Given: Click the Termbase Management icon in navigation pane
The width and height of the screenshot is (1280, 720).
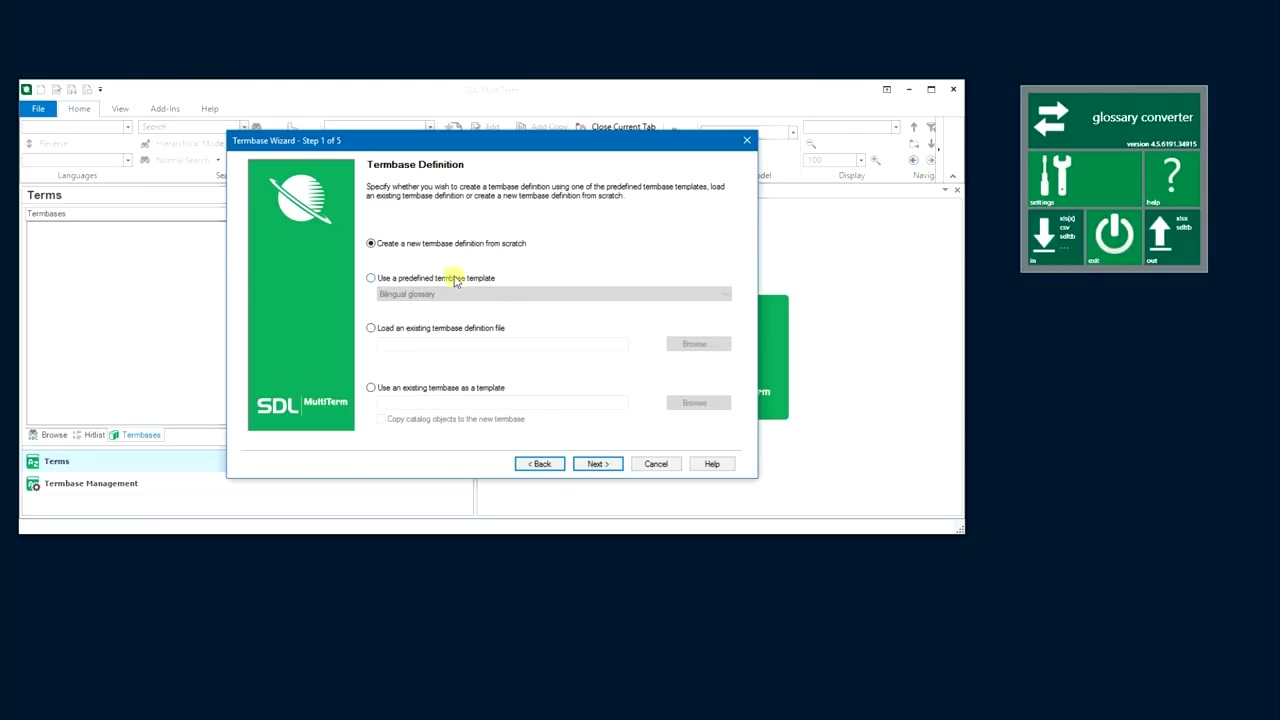Looking at the screenshot, I should point(33,483).
